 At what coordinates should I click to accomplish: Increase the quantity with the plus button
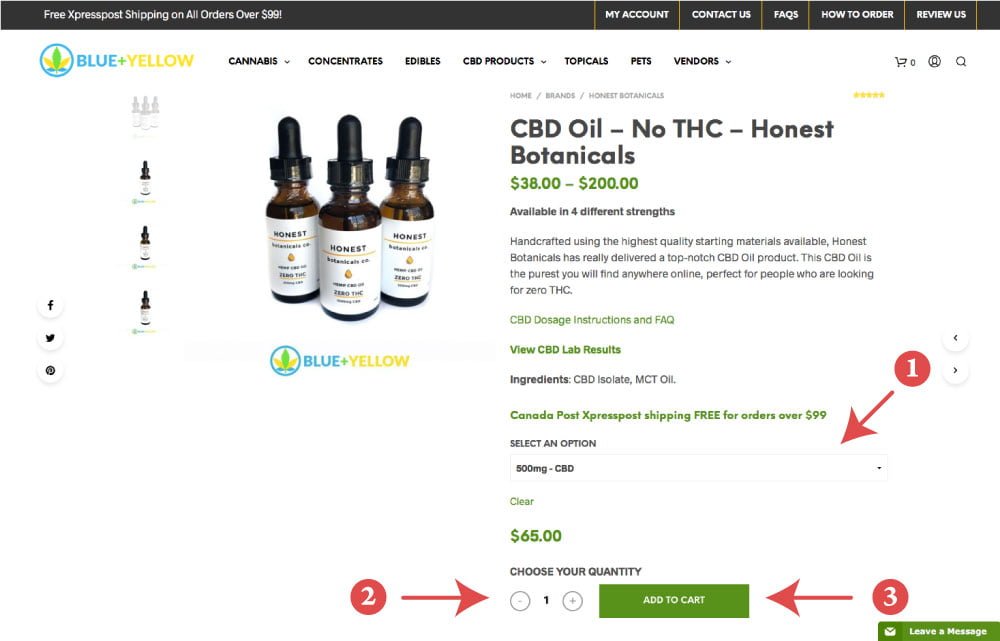coord(573,600)
